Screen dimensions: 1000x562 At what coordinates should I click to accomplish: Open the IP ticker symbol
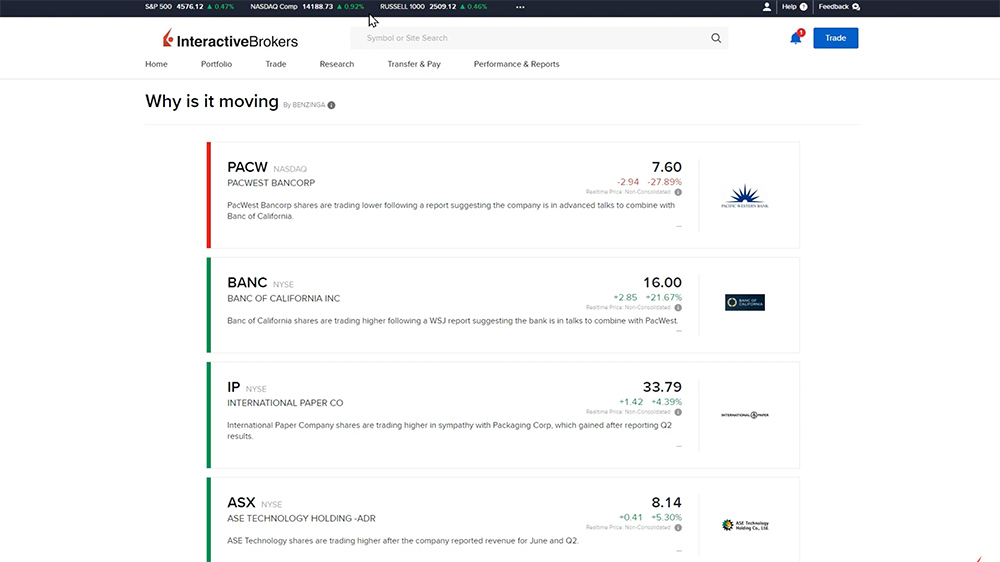(233, 387)
